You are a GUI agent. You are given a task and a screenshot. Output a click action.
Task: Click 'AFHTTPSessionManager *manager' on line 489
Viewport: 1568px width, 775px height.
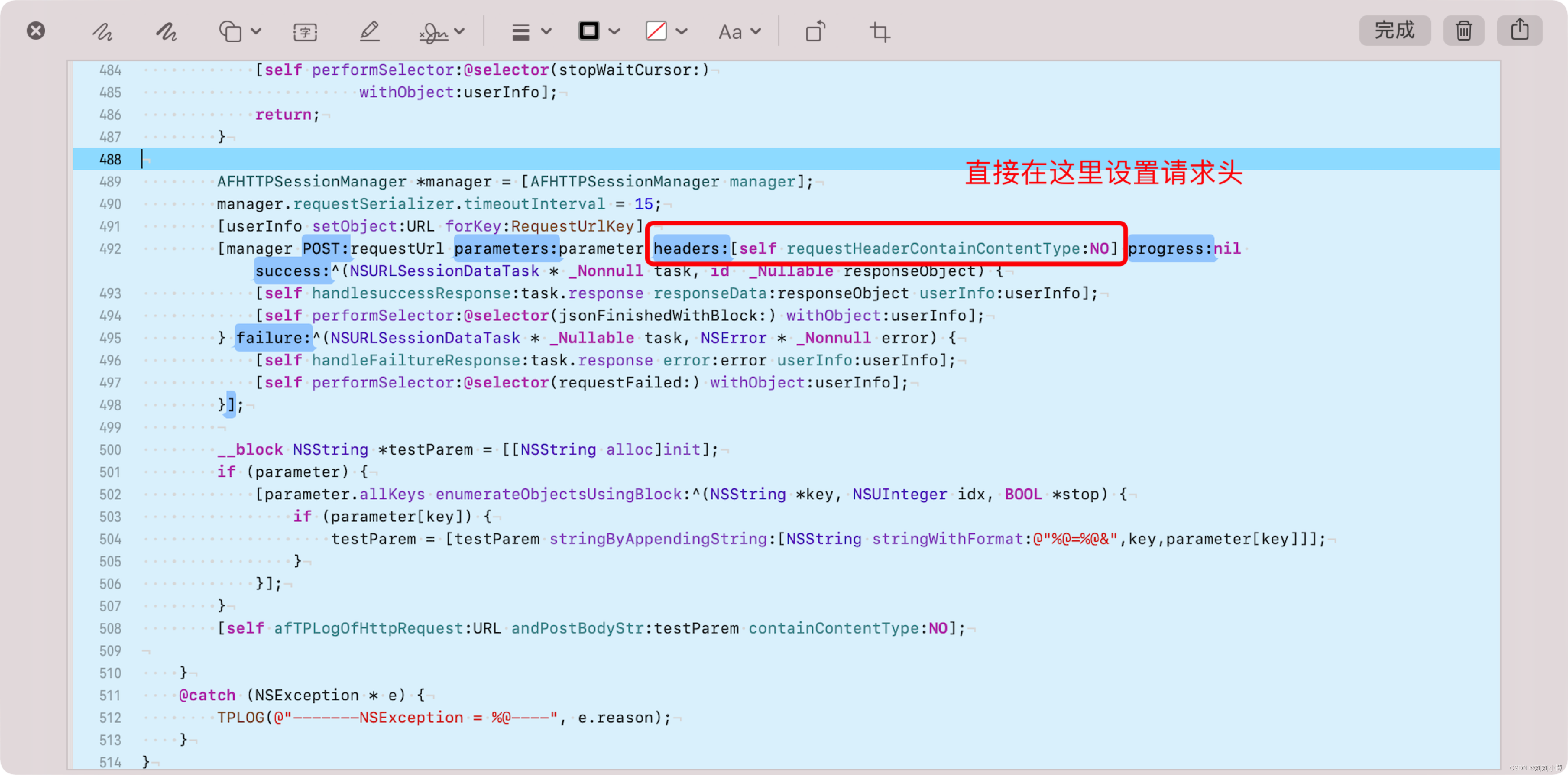point(354,182)
